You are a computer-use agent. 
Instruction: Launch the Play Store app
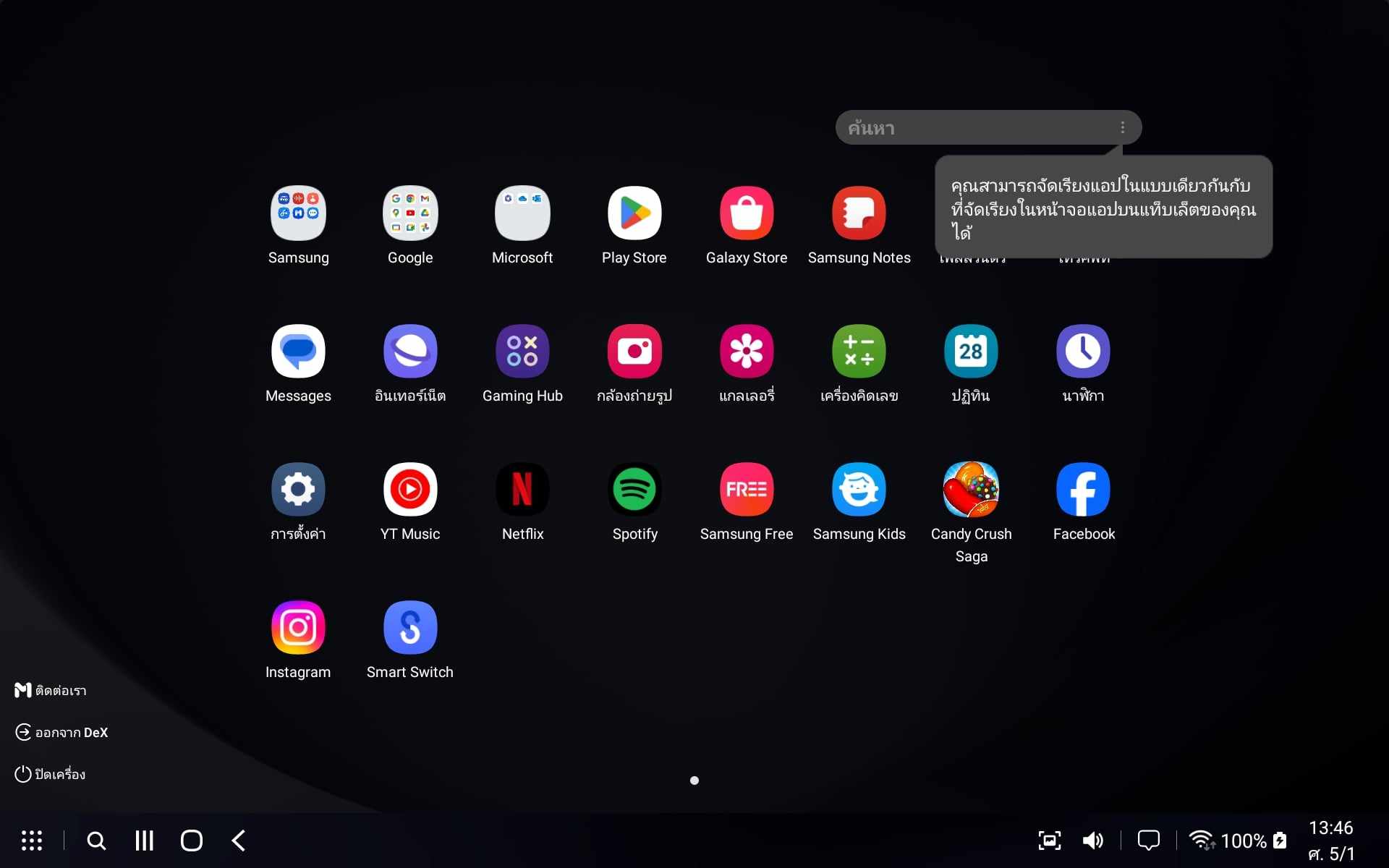point(634,213)
